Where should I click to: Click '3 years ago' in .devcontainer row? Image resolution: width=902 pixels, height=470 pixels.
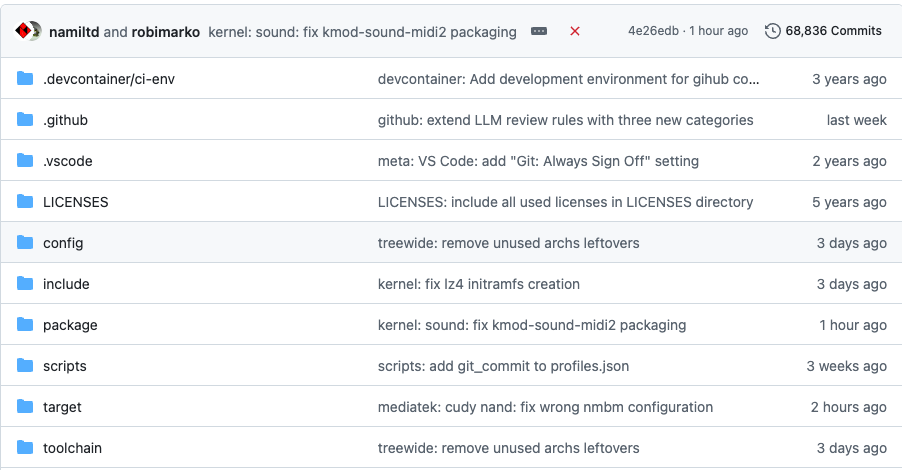pyautogui.click(x=849, y=79)
